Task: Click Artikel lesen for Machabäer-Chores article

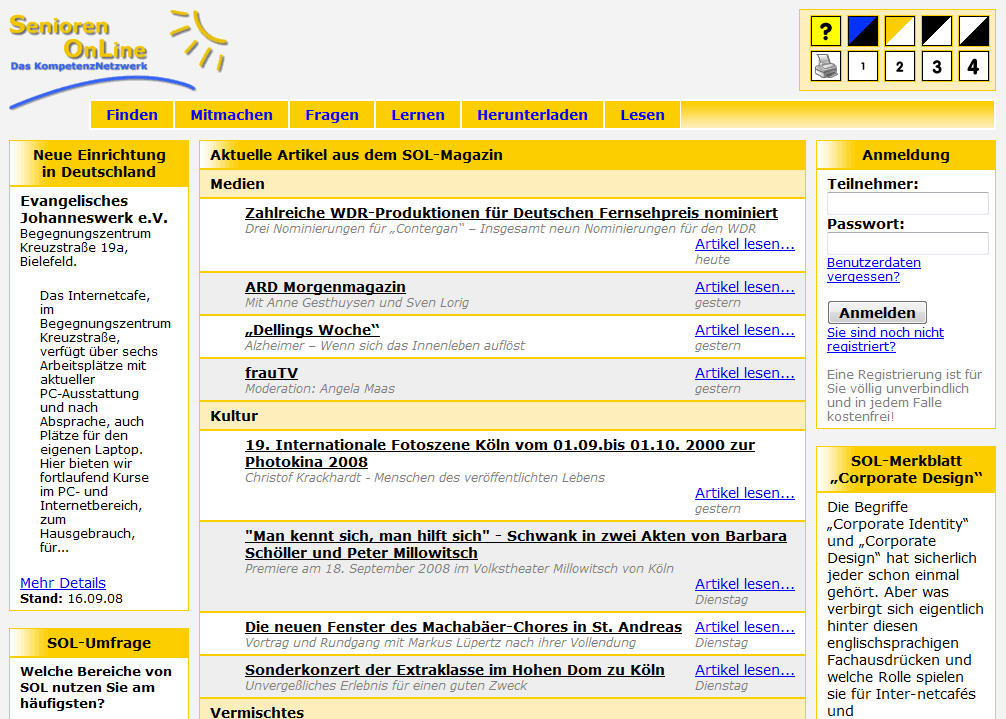Action: point(744,627)
